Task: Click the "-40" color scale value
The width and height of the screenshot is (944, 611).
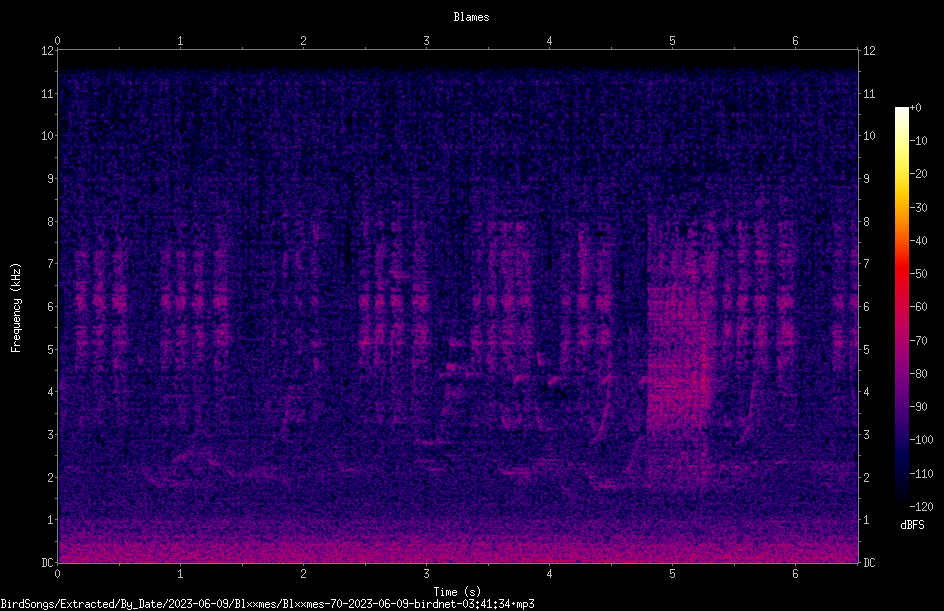Action: (919, 241)
